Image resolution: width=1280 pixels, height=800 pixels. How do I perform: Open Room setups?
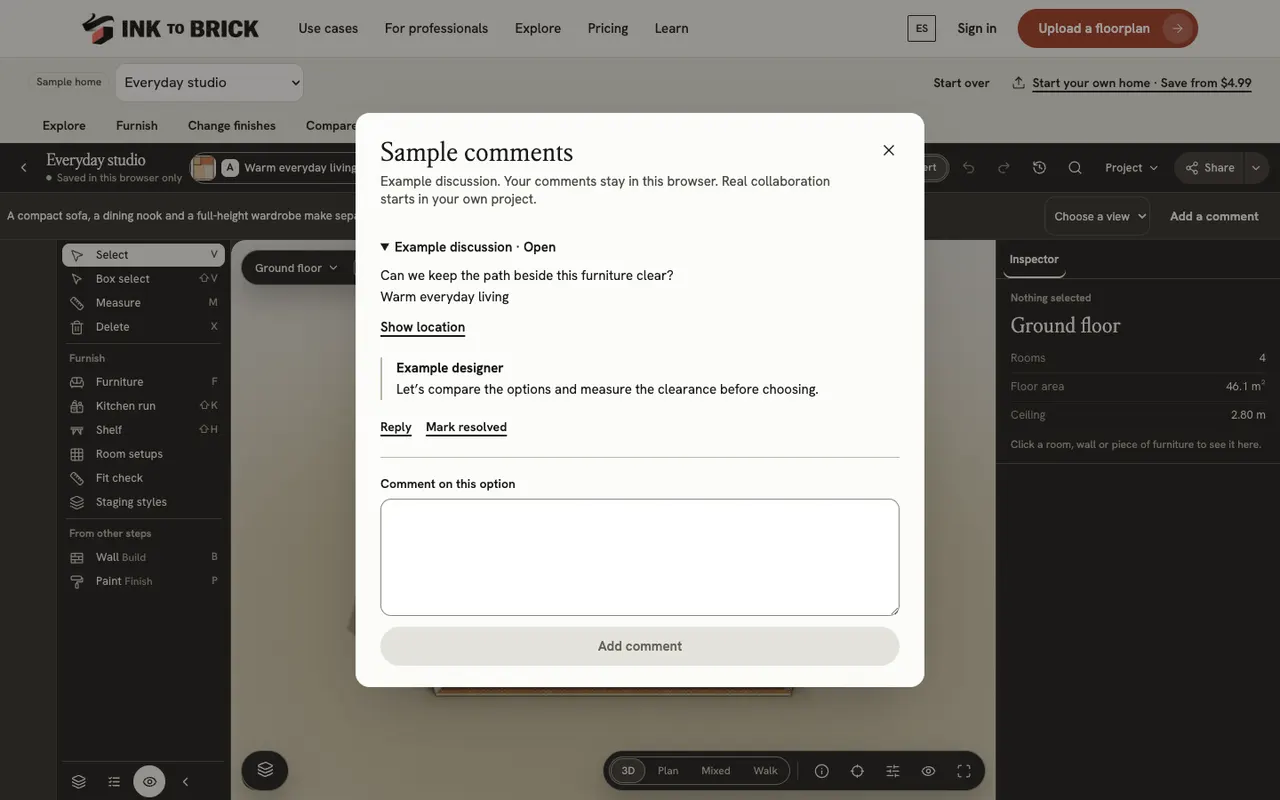[x=143, y=454]
